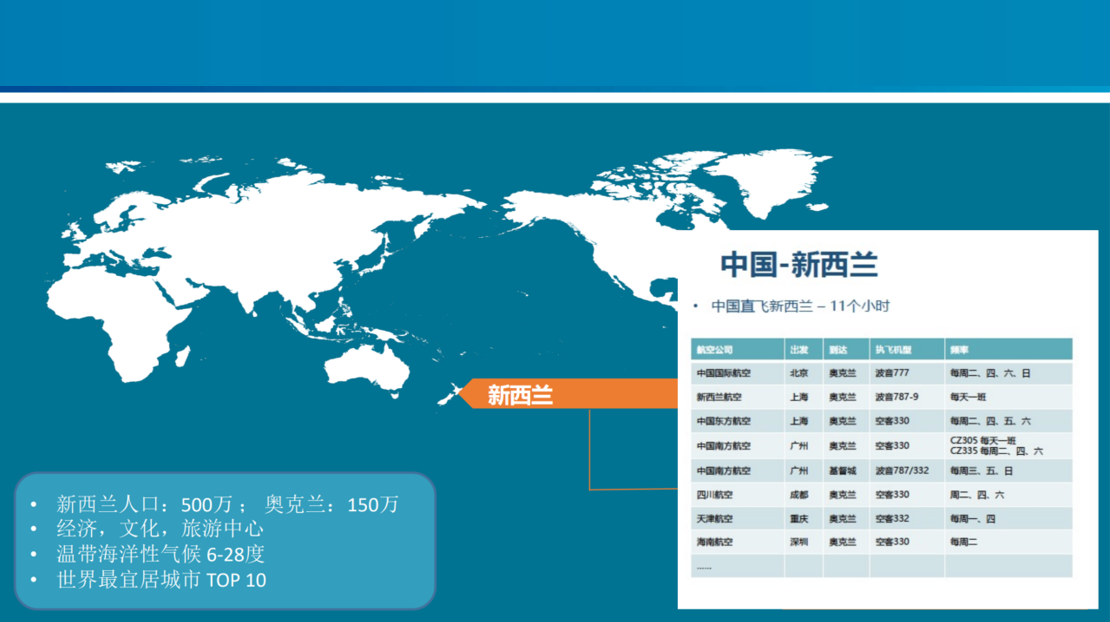The height and width of the screenshot is (622, 1110).
Task: Click the 执飞机型 column header
Action: pyautogui.click(x=893, y=350)
